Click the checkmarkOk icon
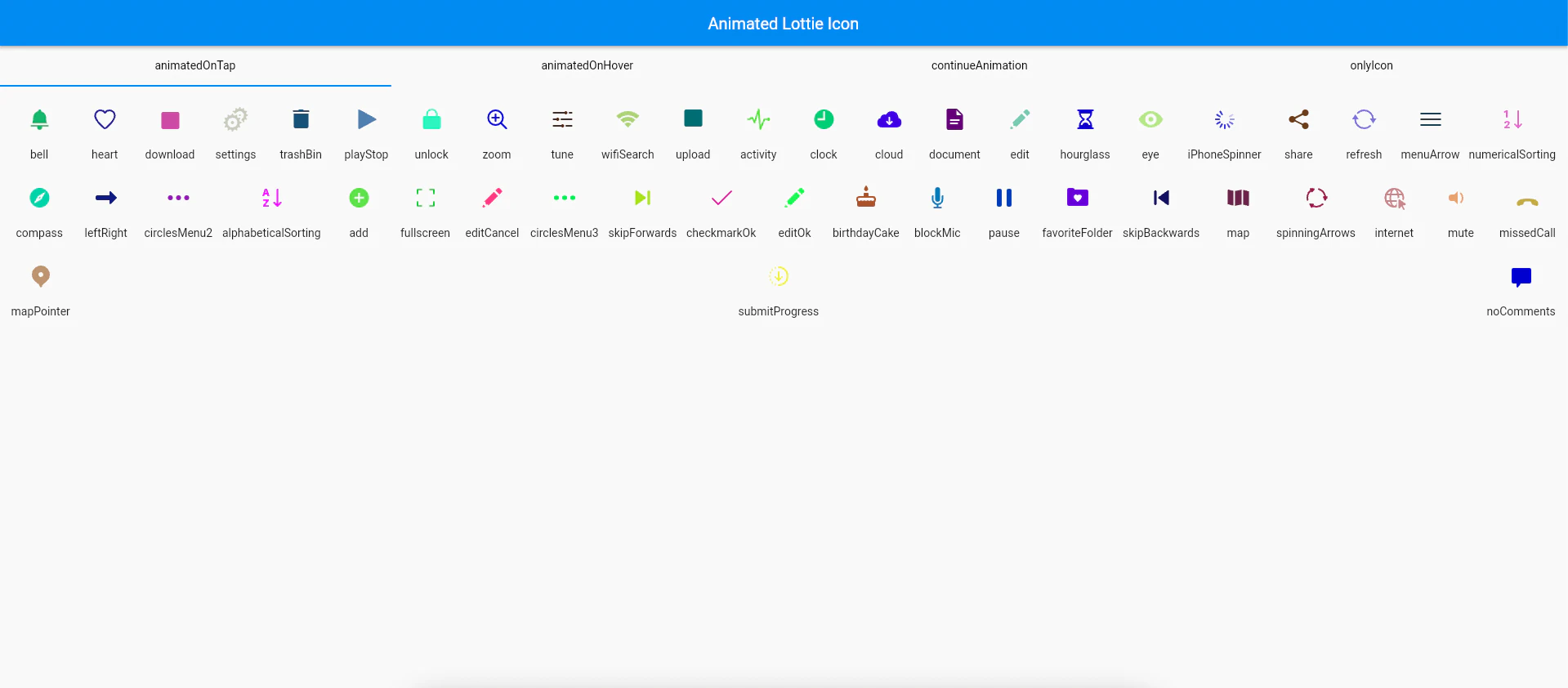Image resolution: width=1568 pixels, height=688 pixels. [721, 198]
